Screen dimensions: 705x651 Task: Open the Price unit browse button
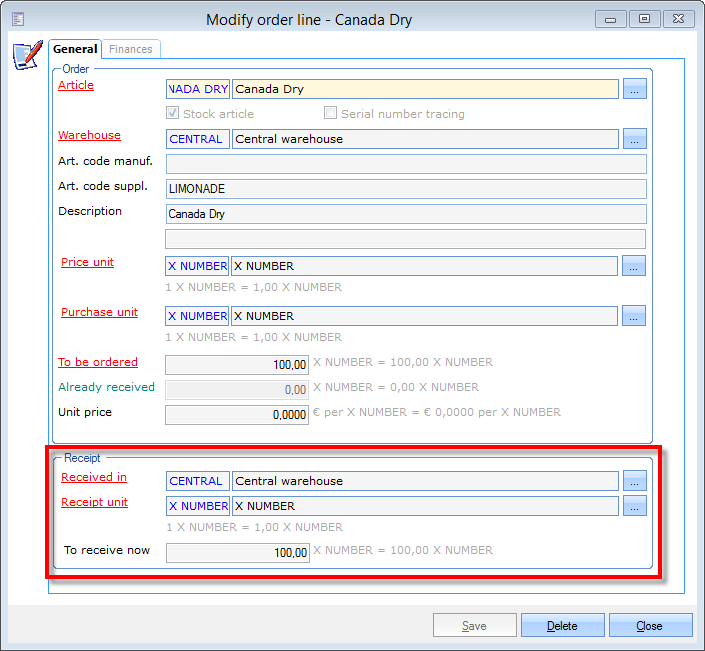(634, 266)
